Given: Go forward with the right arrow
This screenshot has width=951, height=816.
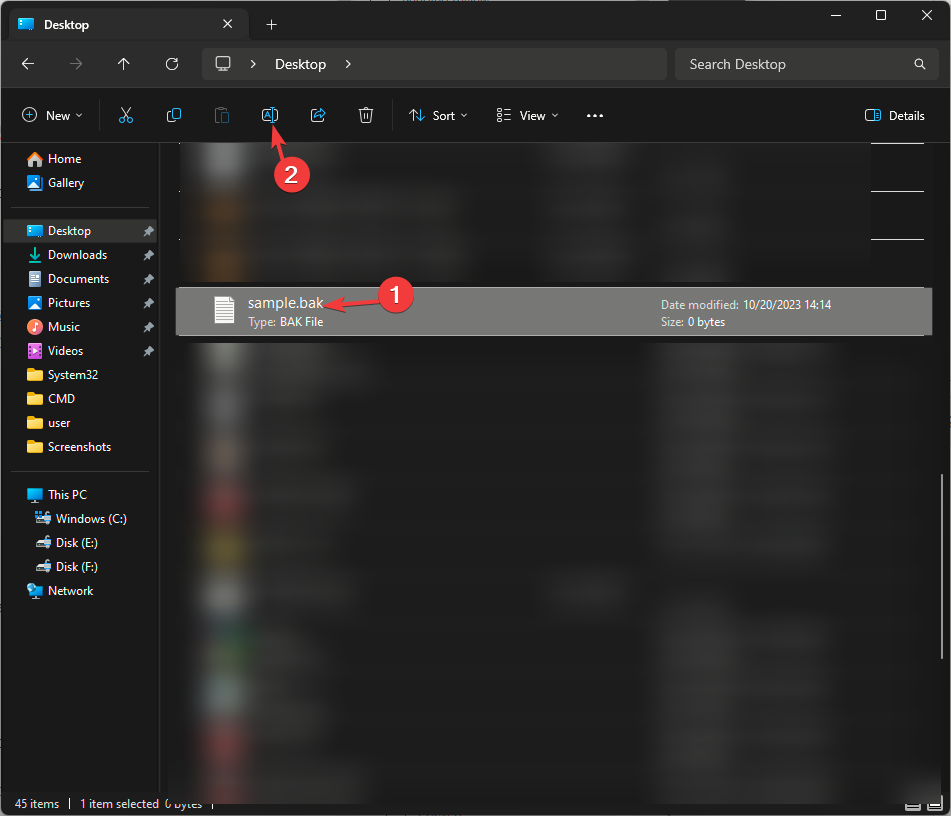Looking at the screenshot, I should (76, 64).
